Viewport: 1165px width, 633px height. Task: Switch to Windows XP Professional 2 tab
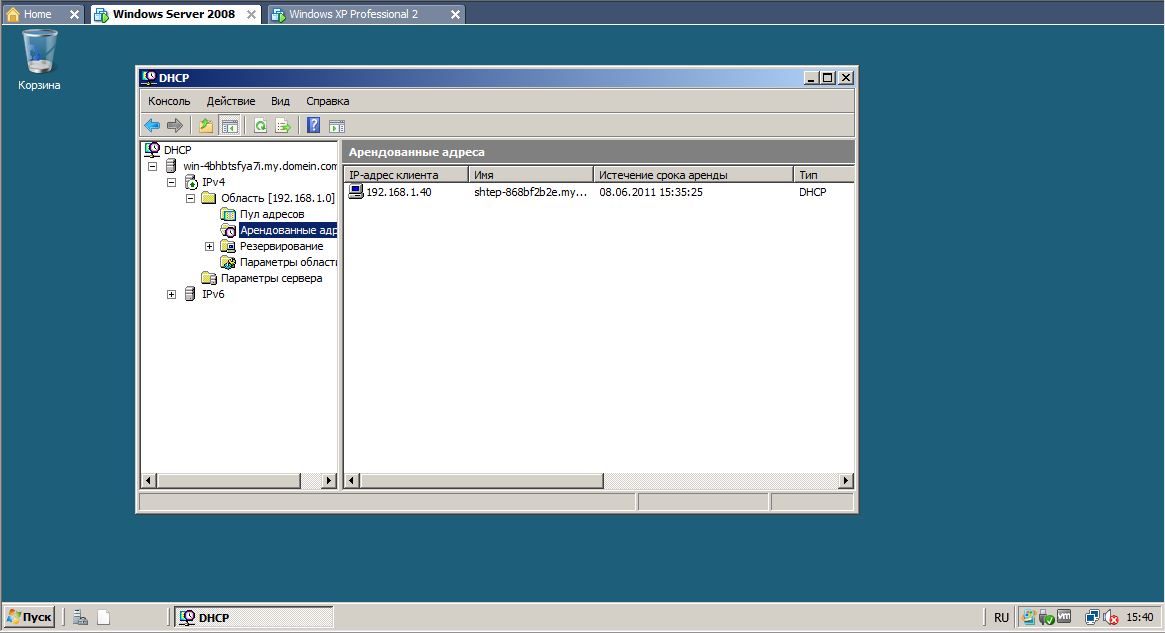click(x=354, y=14)
